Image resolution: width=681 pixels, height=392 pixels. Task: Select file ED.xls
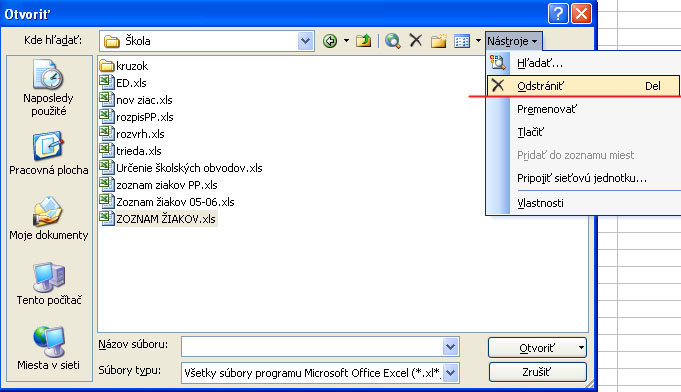(123, 83)
